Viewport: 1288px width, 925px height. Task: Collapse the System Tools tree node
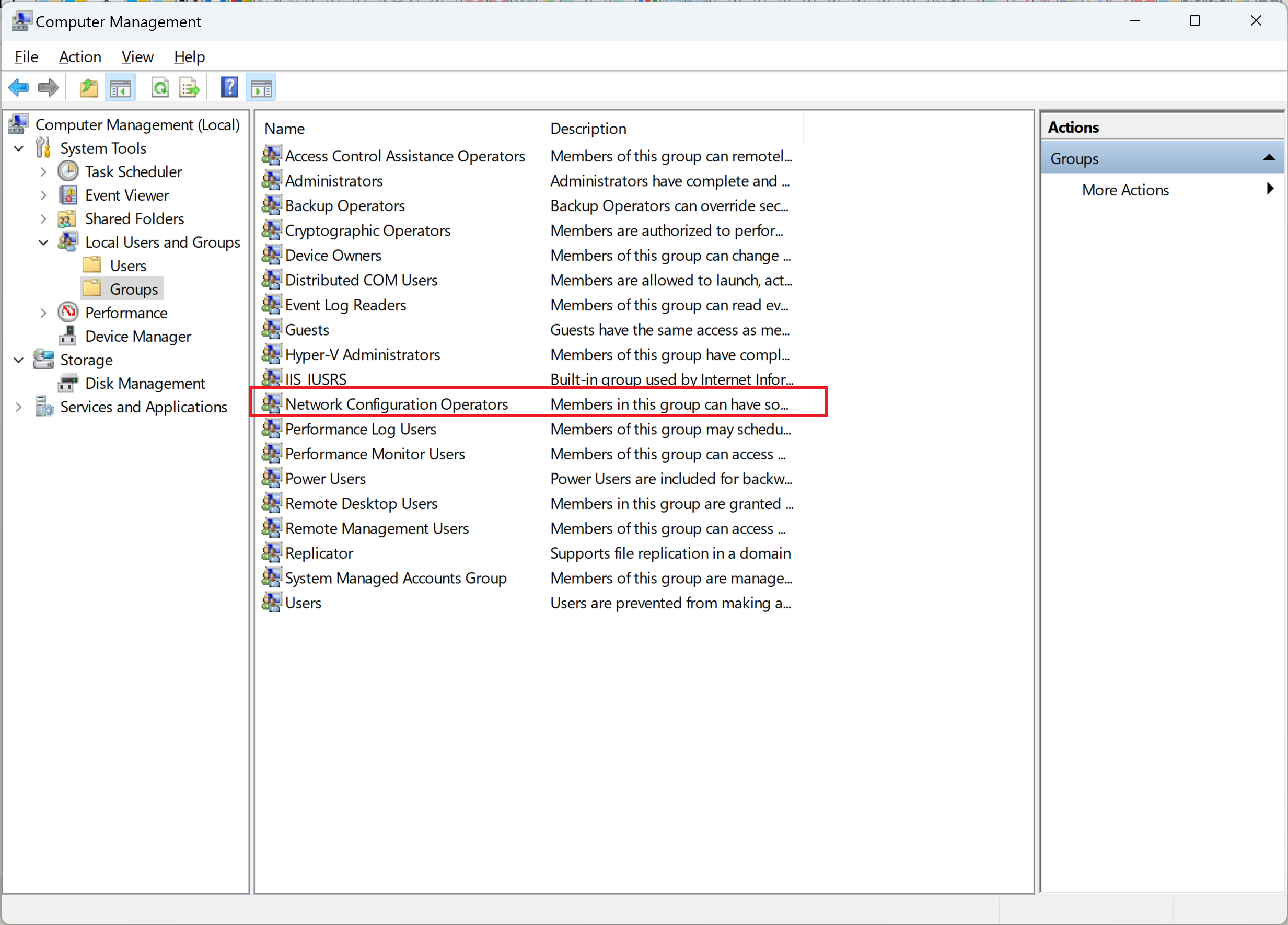19,148
